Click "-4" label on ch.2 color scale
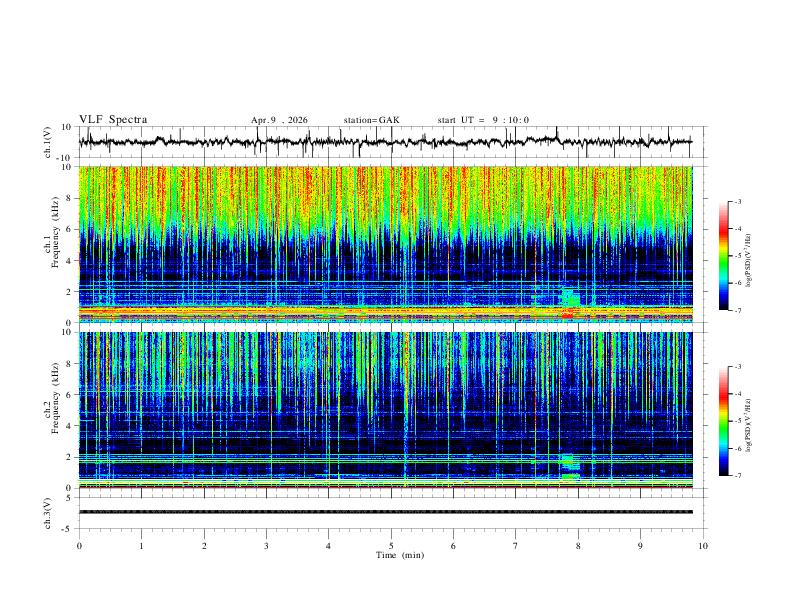Image resolution: width=792 pixels, height=612 pixels. point(738,394)
